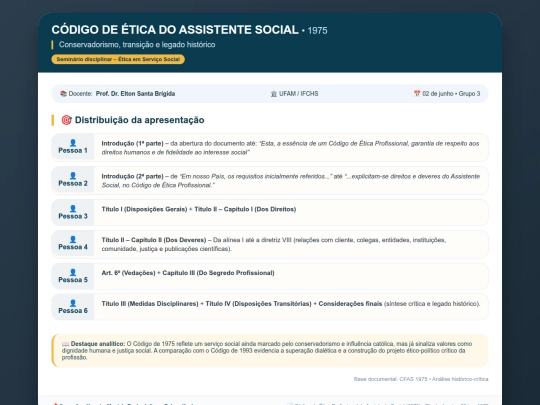This screenshot has height=405, width=540.
Task: Click the bold text Considerações finais
Action: (x=350, y=304)
